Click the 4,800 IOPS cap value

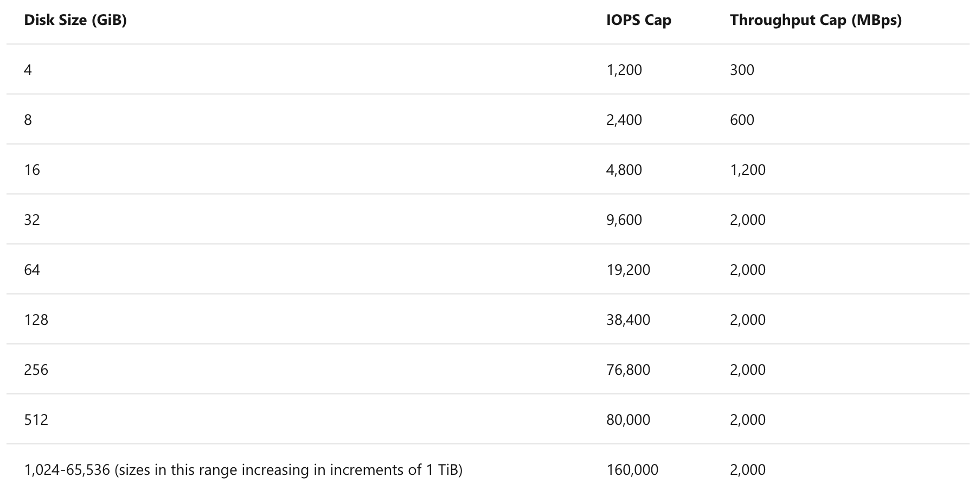click(x=624, y=170)
